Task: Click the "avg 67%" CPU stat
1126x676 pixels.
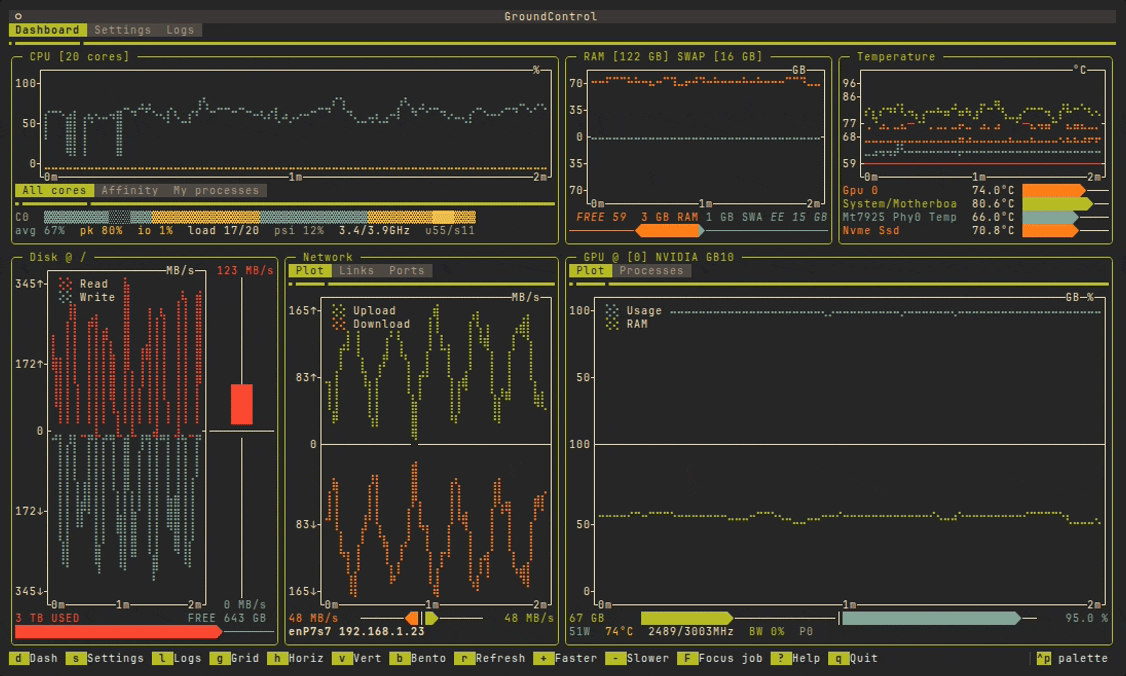Action: coord(40,231)
